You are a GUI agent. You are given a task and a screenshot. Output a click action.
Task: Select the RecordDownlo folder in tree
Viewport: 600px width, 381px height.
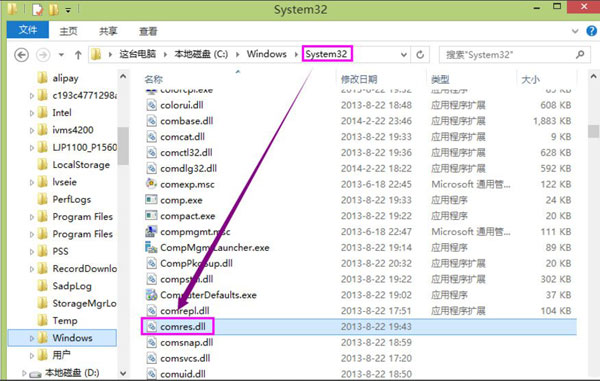point(85,269)
